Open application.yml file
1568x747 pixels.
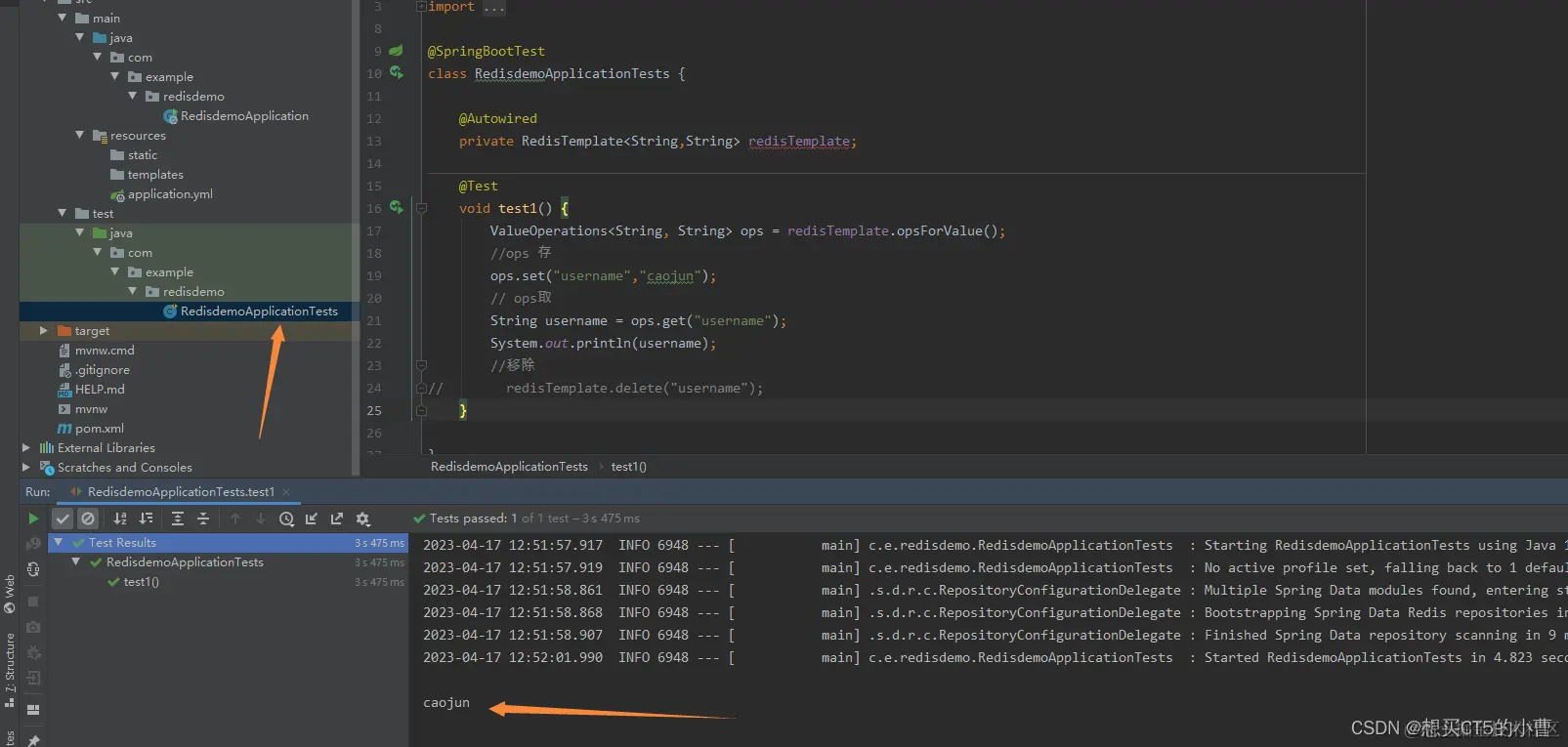pos(170,194)
